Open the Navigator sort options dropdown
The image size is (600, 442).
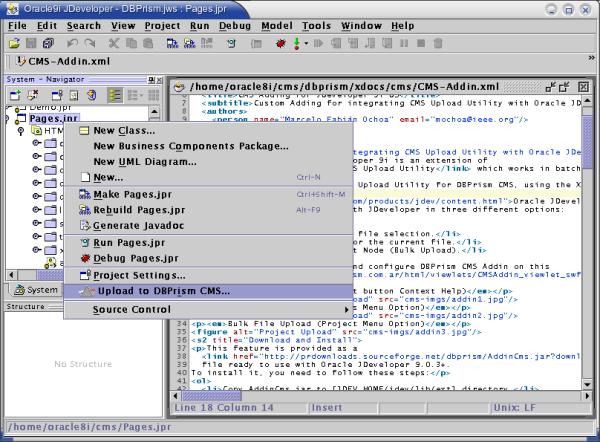134,95
